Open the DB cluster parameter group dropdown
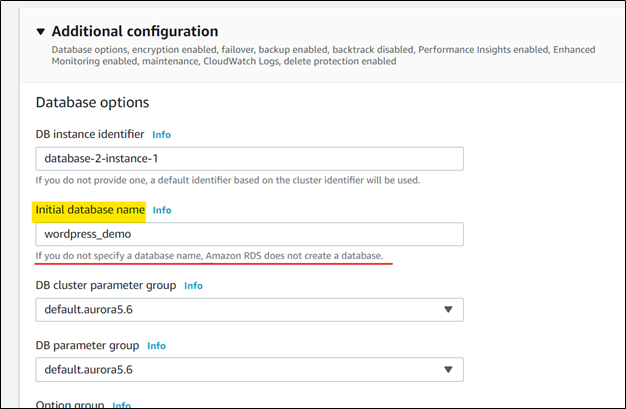Viewport: 626px width, 409px height. pyautogui.click(x=250, y=310)
